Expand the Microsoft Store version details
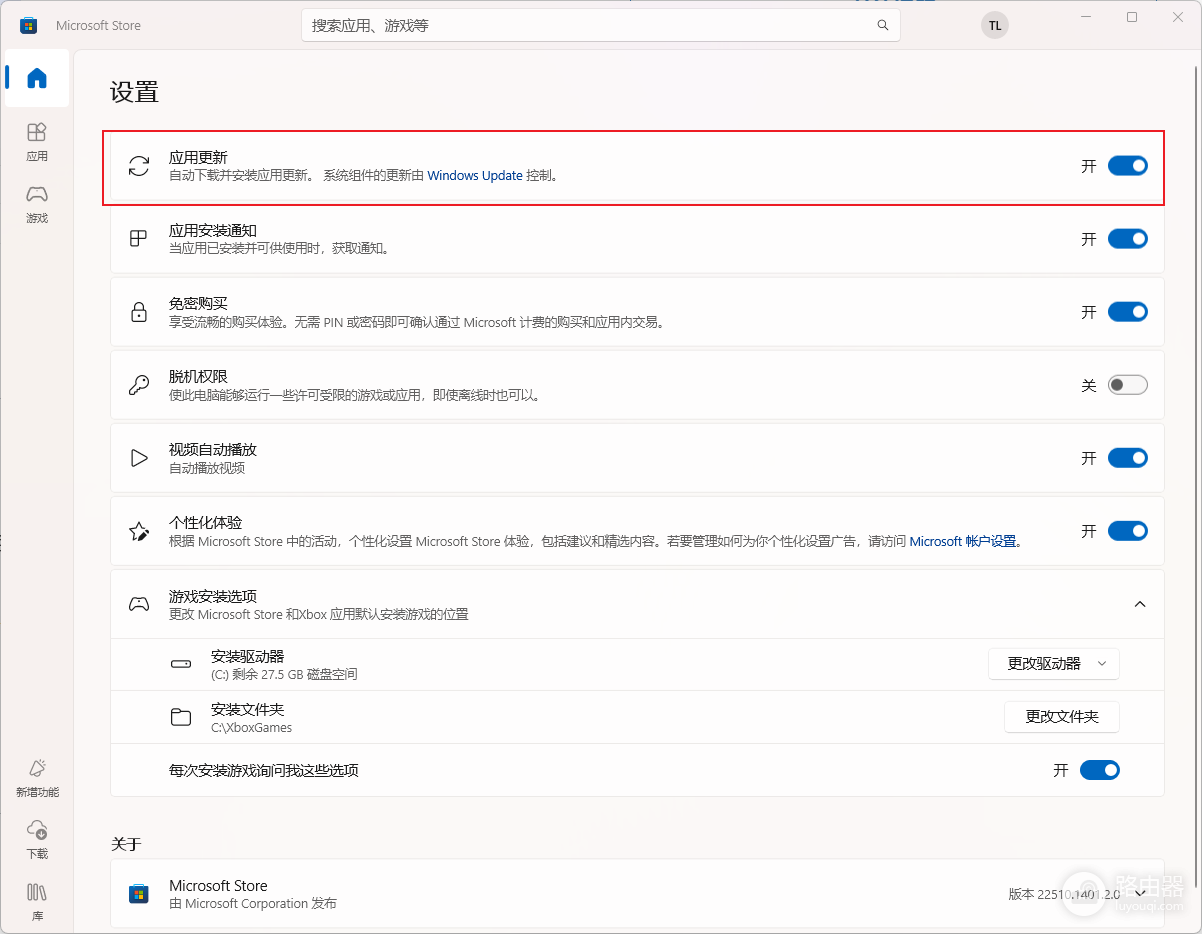The image size is (1202, 934). click(x=1141, y=894)
